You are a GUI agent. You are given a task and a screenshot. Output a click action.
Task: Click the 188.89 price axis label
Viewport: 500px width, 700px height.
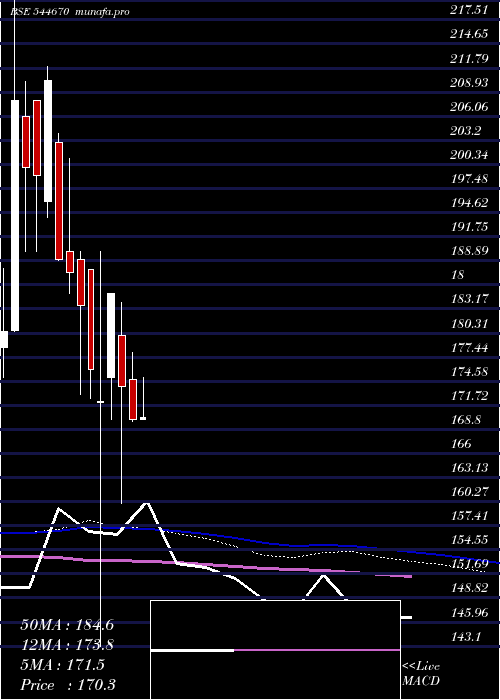point(469,251)
